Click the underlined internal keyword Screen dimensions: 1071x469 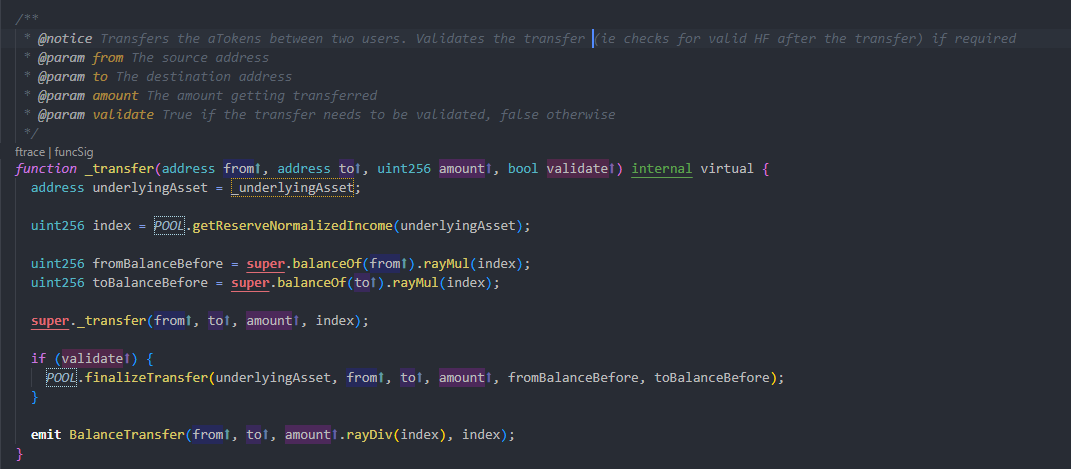pos(661,169)
